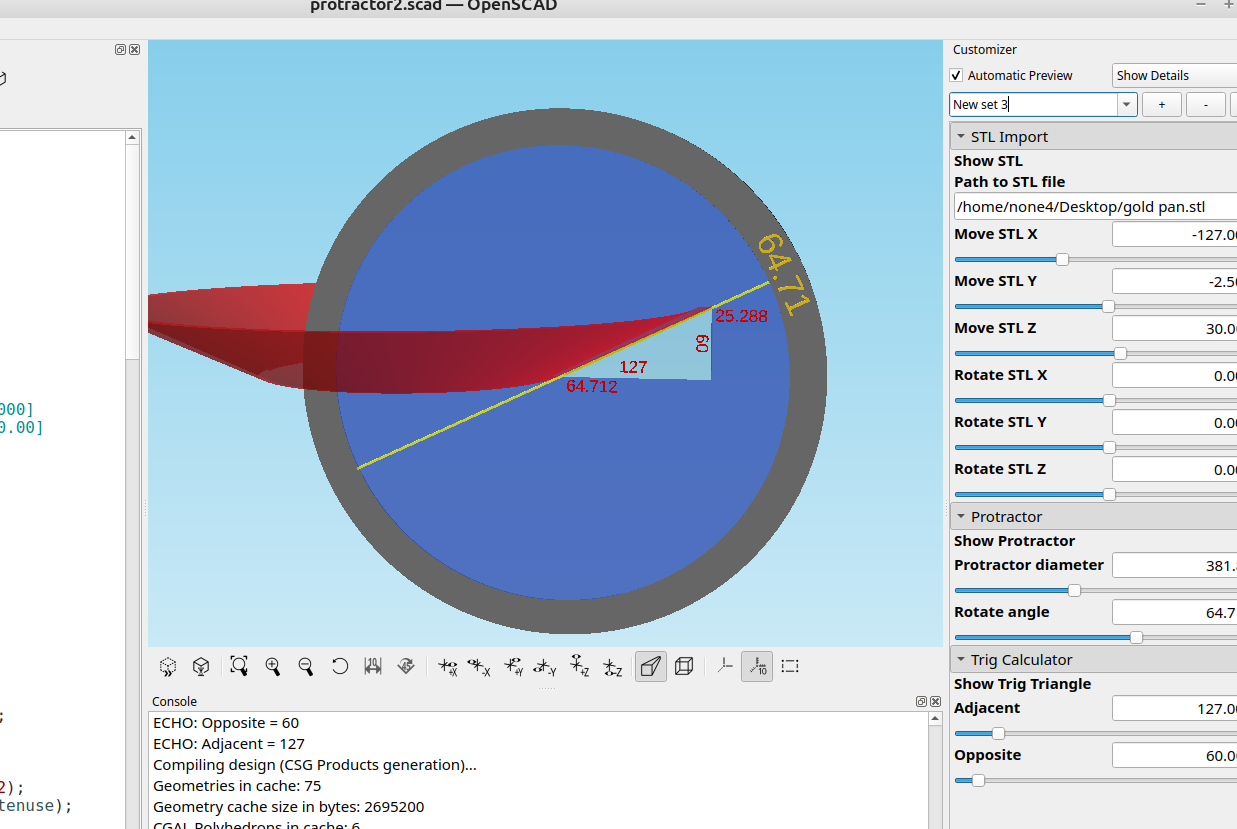Click the minus button to remove preset
This screenshot has width=1237, height=829.
(x=1206, y=104)
